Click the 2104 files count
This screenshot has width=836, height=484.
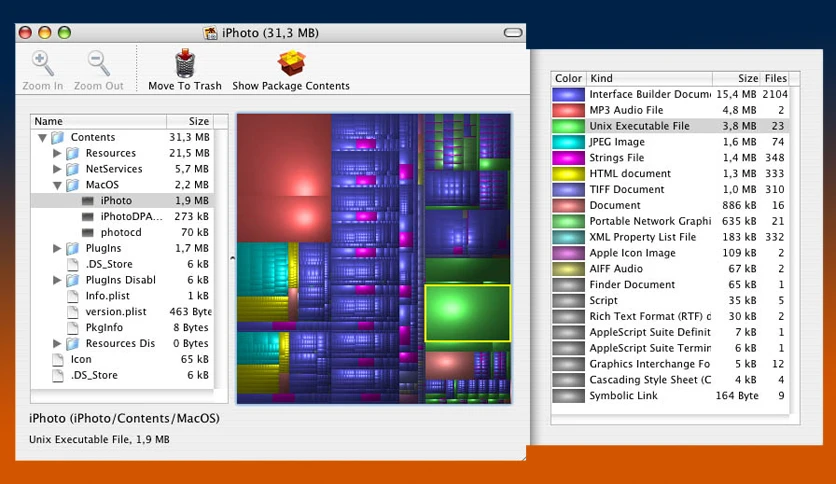[775, 94]
